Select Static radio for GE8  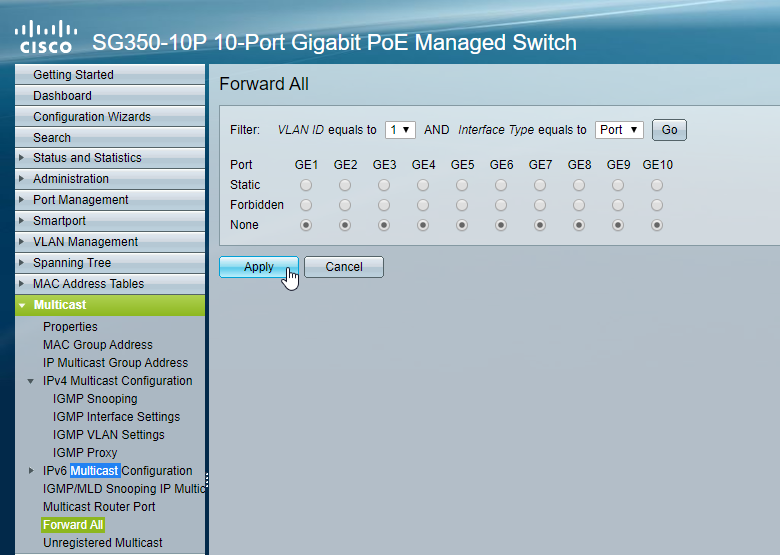(579, 185)
